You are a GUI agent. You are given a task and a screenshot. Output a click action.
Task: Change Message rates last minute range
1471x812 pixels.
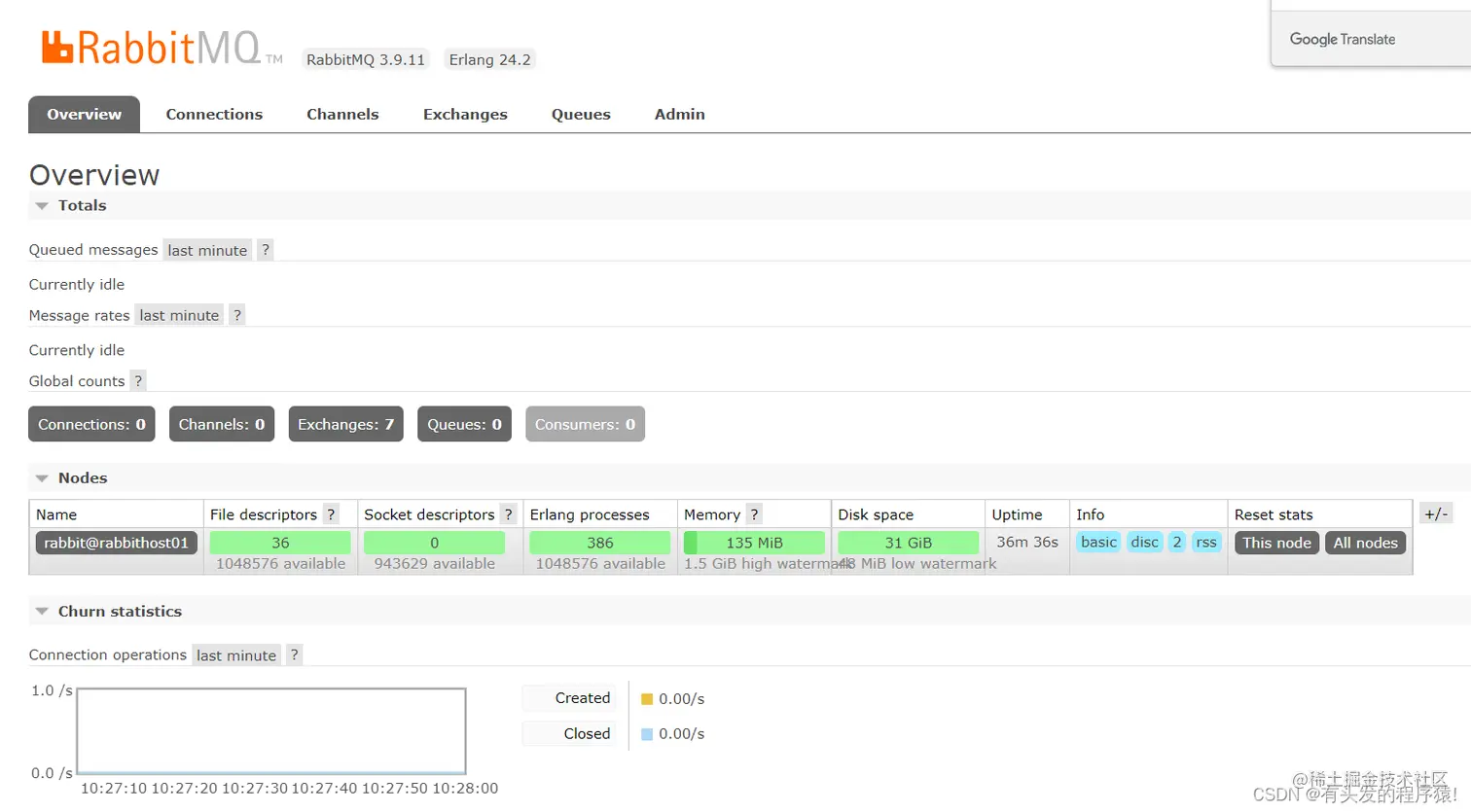(179, 315)
